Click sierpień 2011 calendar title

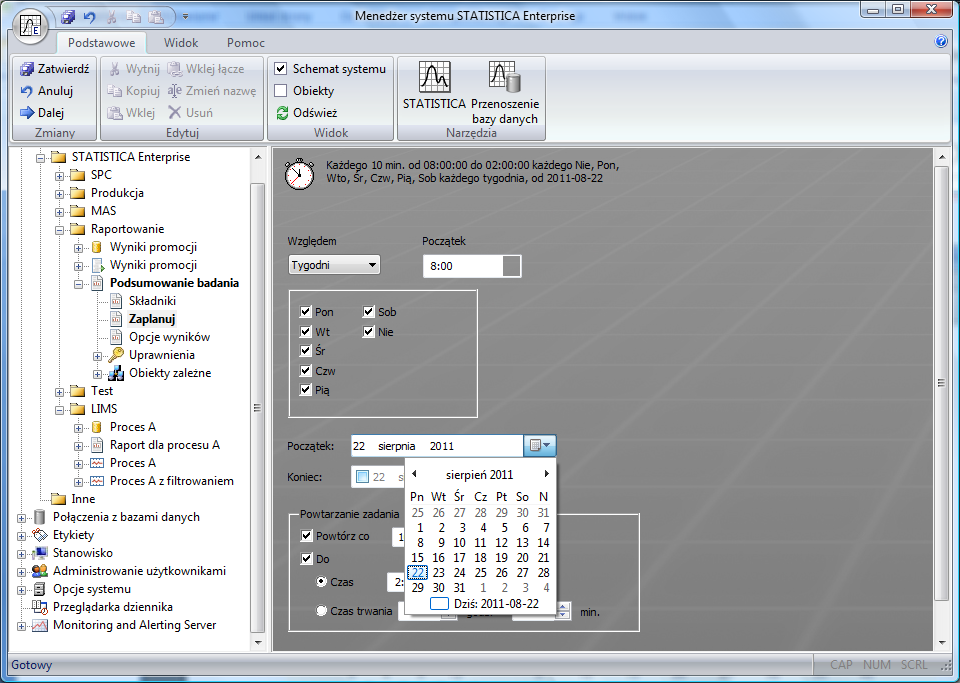click(479, 475)
